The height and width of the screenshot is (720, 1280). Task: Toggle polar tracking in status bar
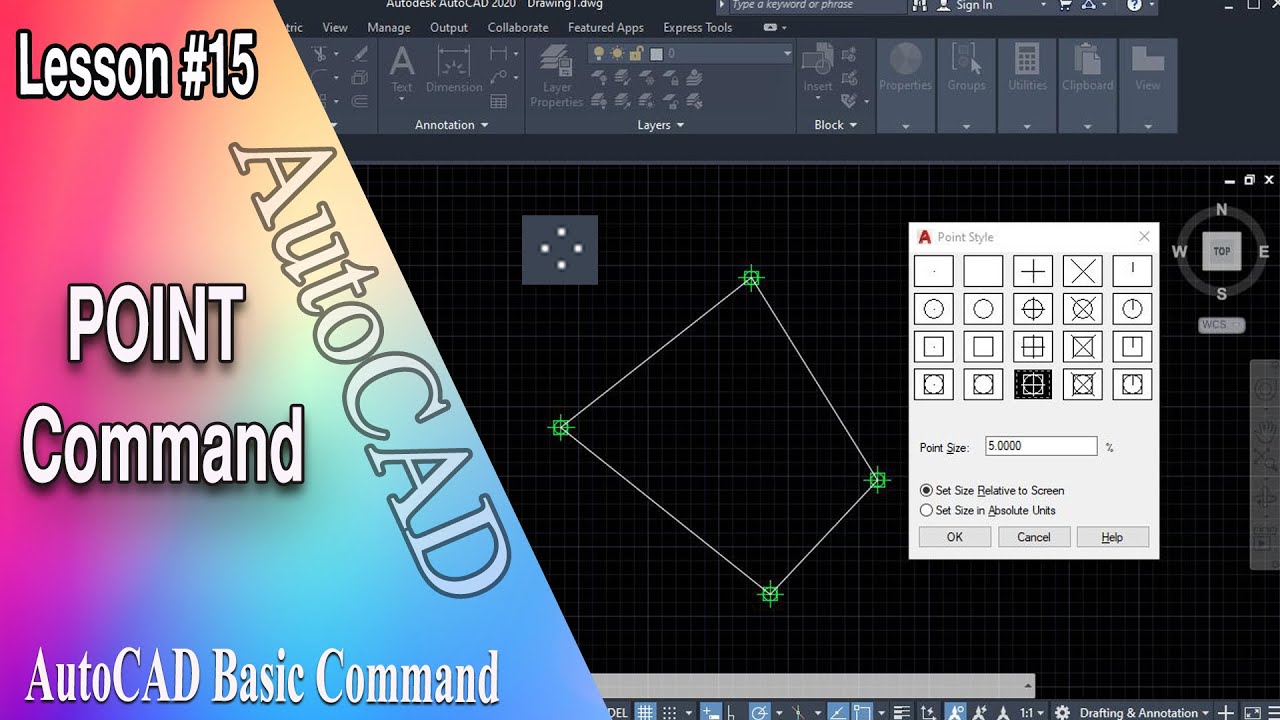(x=759, y=712)
